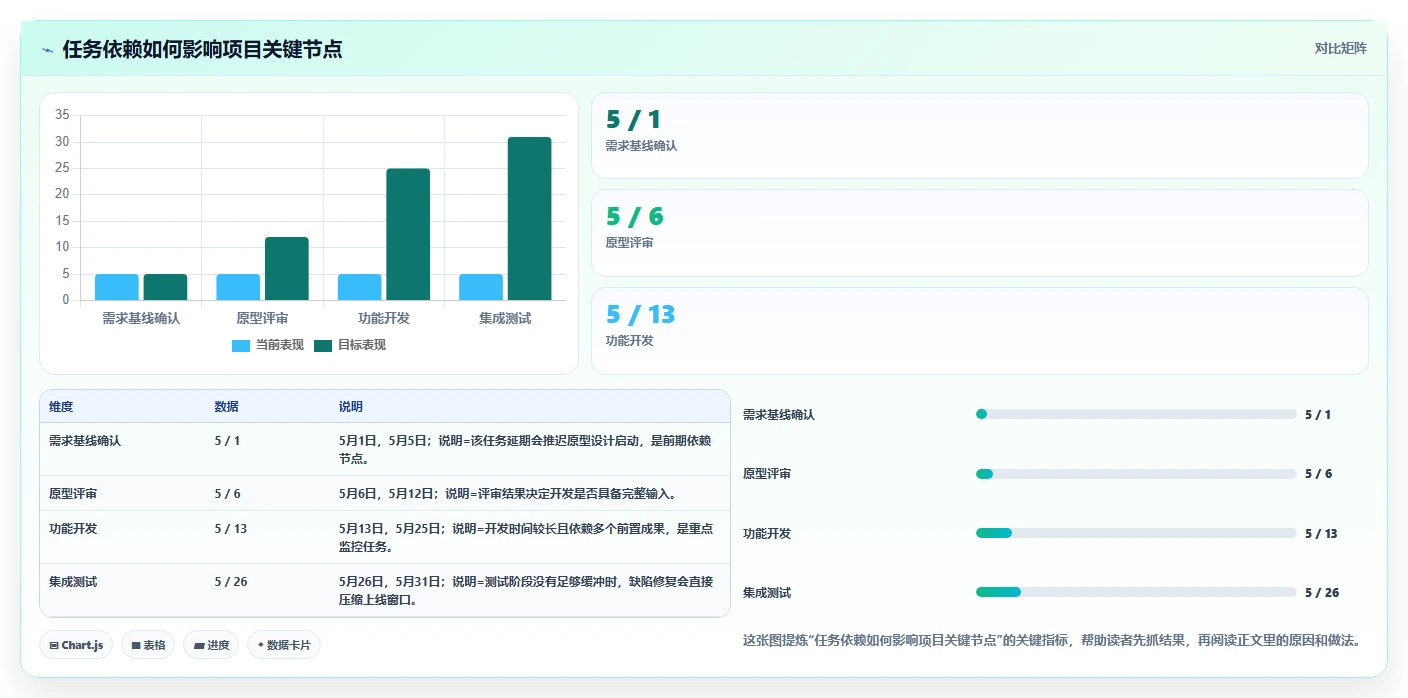Screen dimensions: 1408x698
Task: Click the 35 y-axis tick label
Action: click(62, 115)
